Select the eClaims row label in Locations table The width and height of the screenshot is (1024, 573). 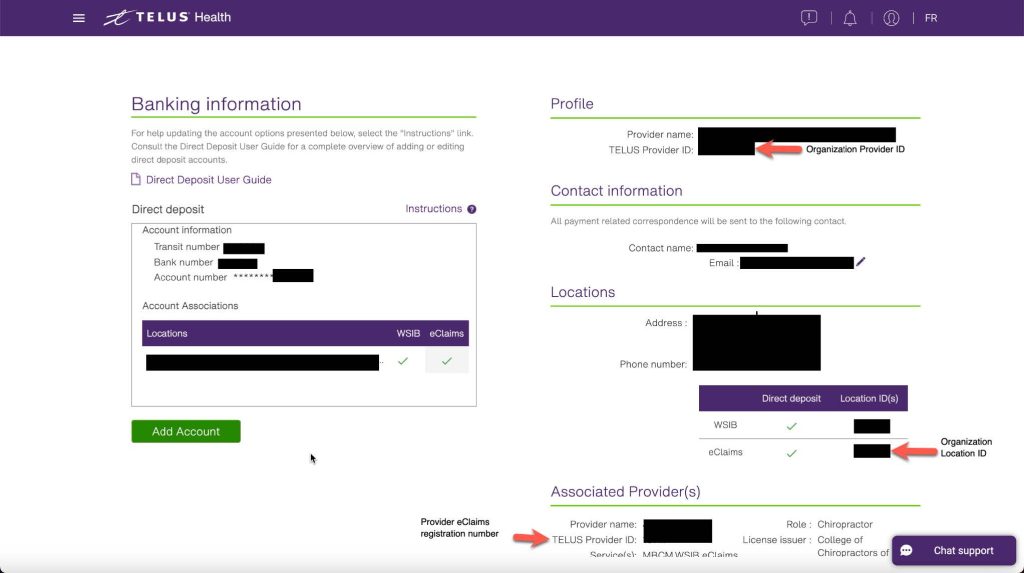[x=725, y=452]
